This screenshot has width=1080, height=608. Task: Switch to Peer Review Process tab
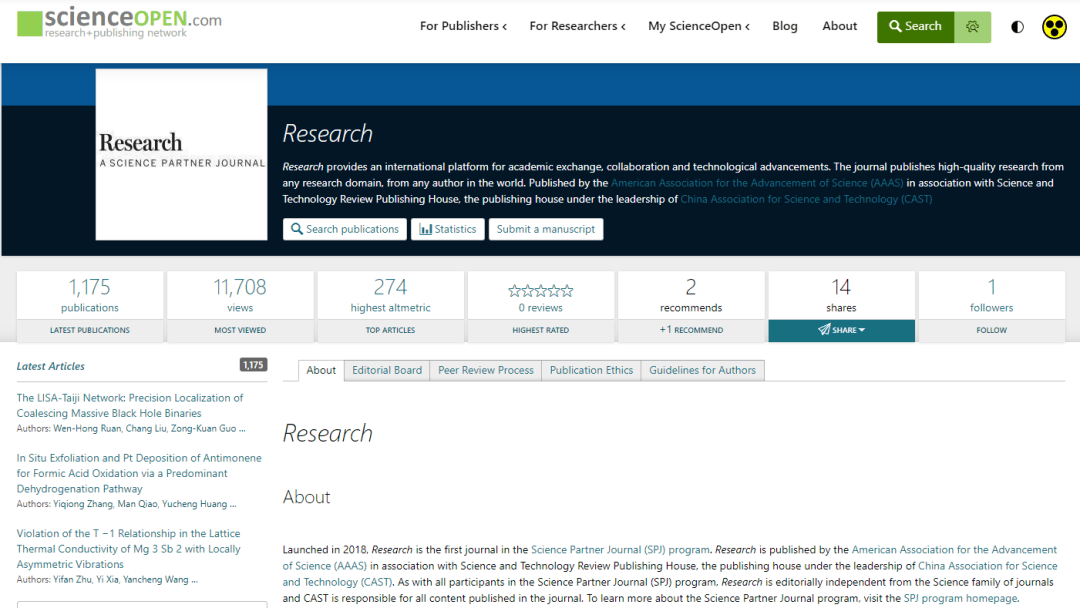486,370
